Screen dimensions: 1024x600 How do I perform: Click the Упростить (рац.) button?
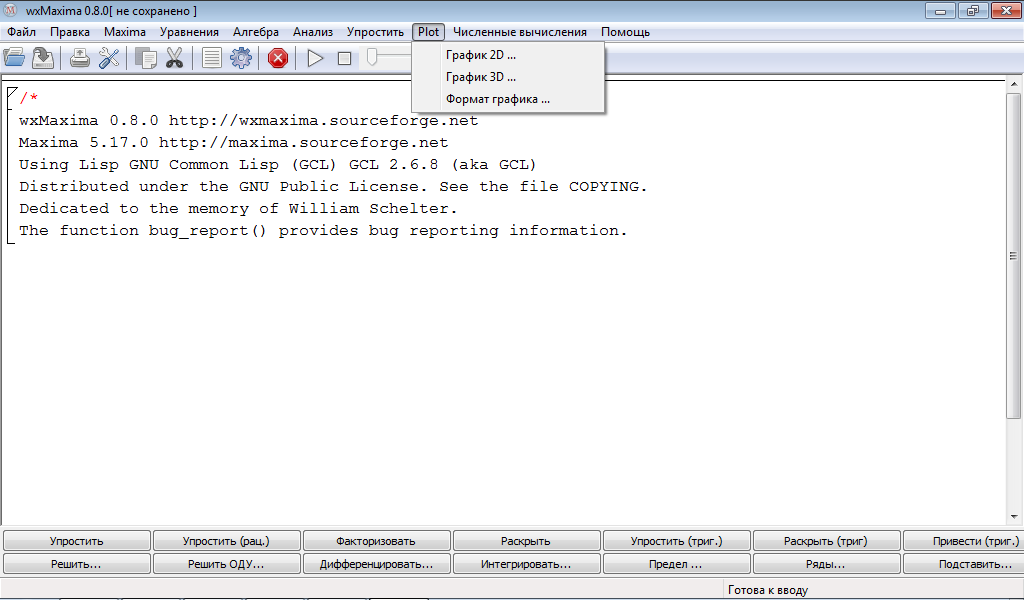point(227,541)
